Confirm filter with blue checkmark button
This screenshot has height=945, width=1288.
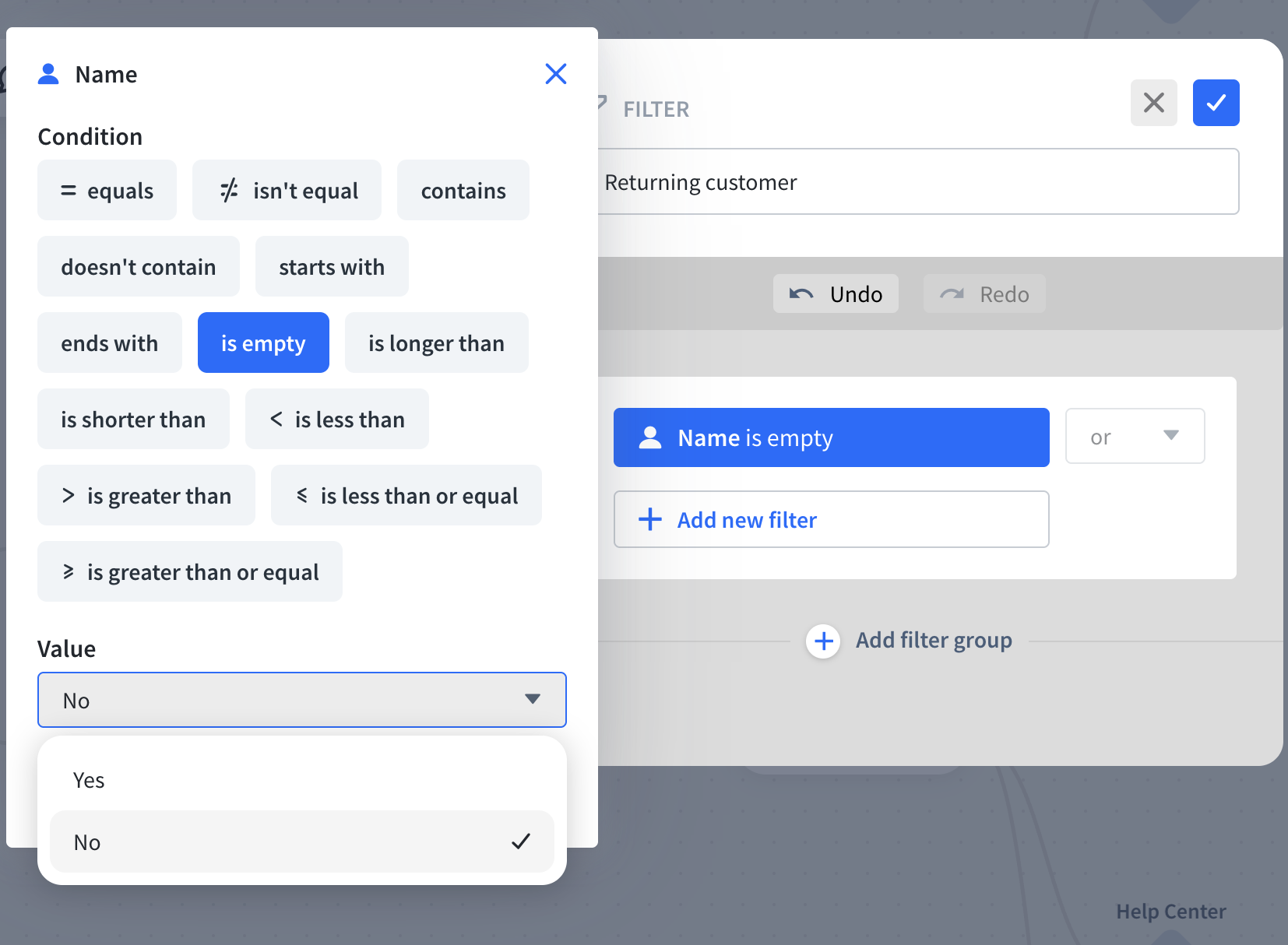pyautogui.click(x=1216, y=103)
